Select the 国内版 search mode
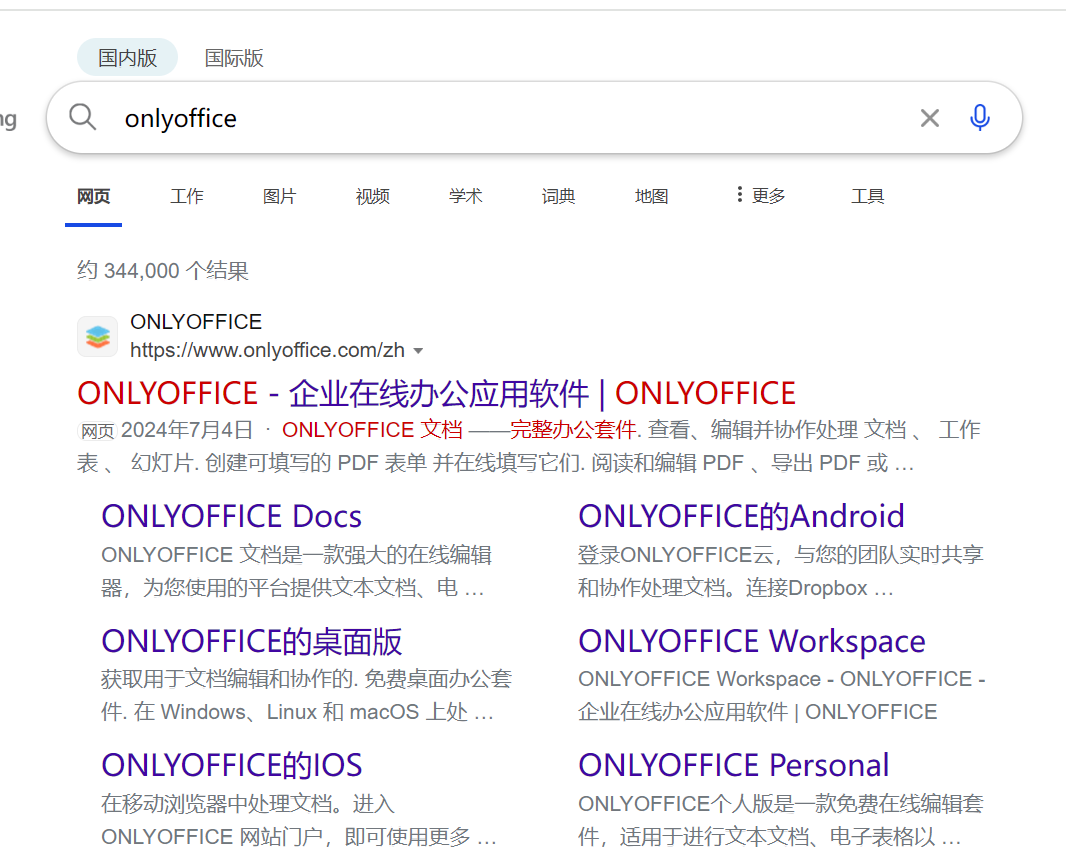The width and height of the screenshot is (1066, 866). click(127, 58)
